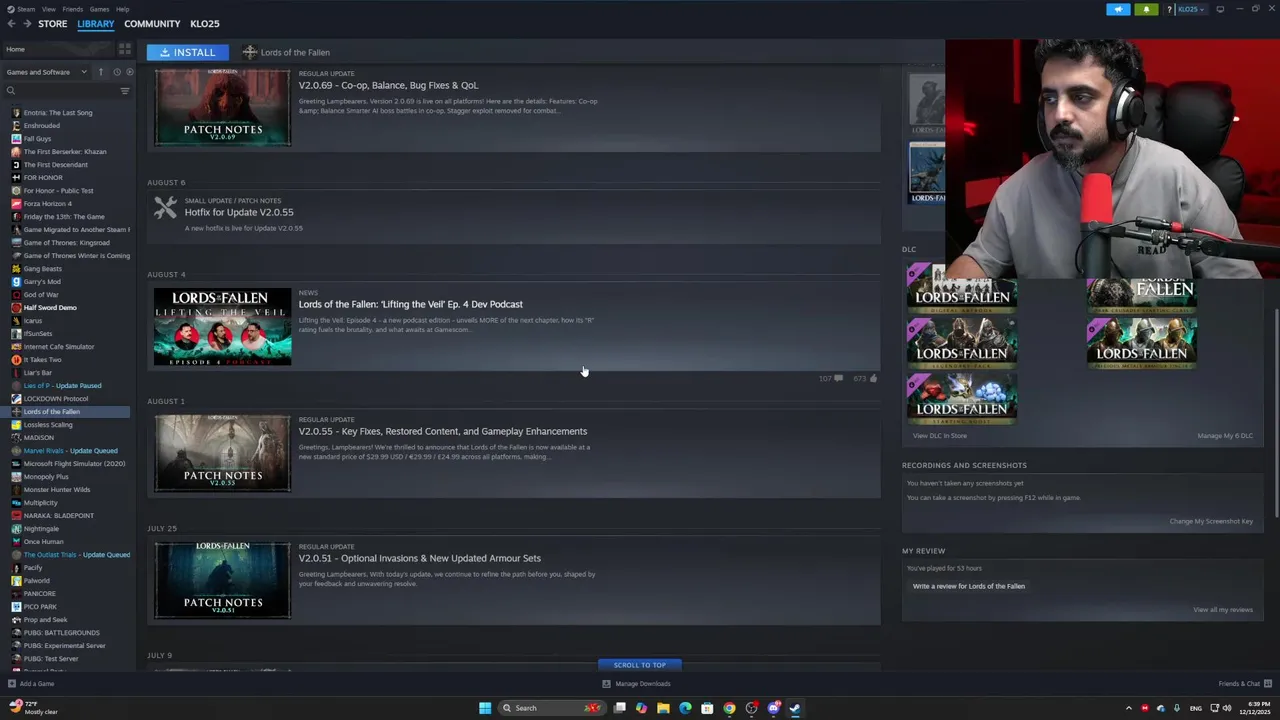Image resolution: width=1280 pixels, height=720 pixels.
Task: Expand the Games and Software dropdown
Action: point(46,72)
